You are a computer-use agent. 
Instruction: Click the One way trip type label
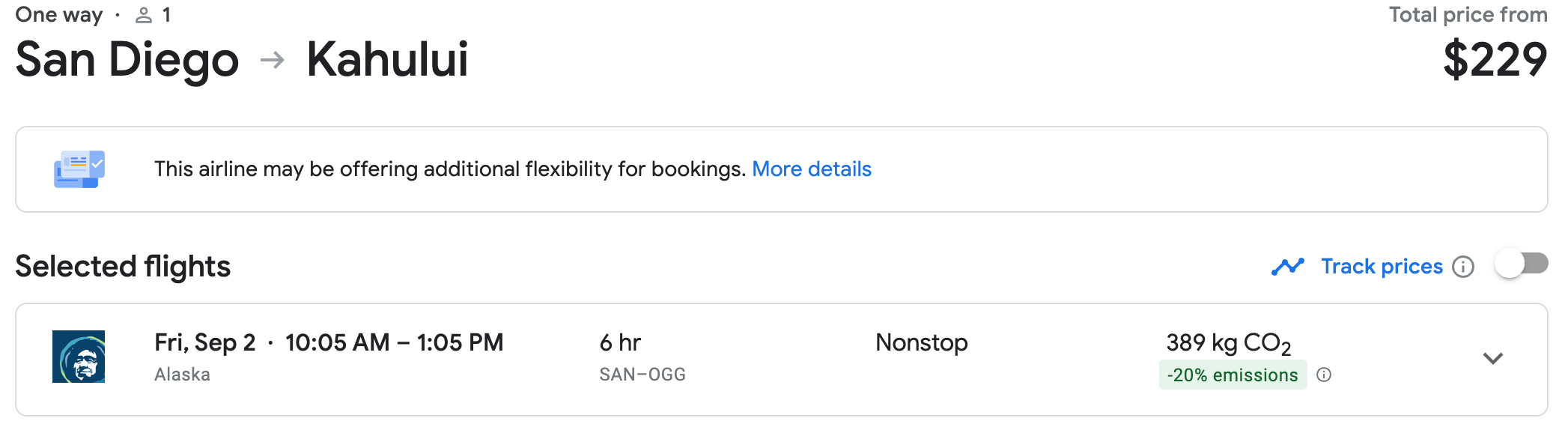click(x=59, y=15)
